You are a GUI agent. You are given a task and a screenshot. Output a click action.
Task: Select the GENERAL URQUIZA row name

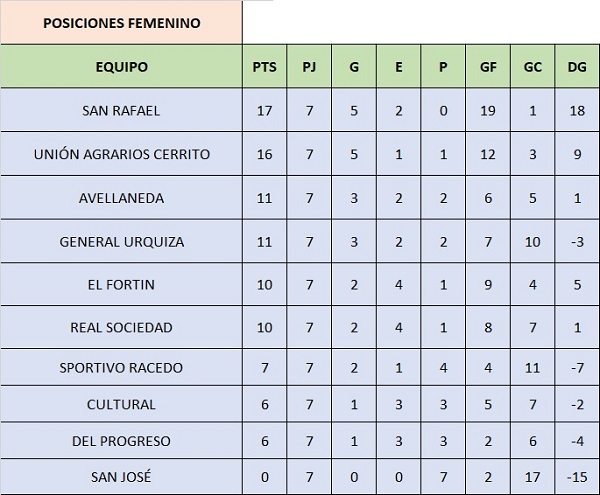click(x=121, y=241)
